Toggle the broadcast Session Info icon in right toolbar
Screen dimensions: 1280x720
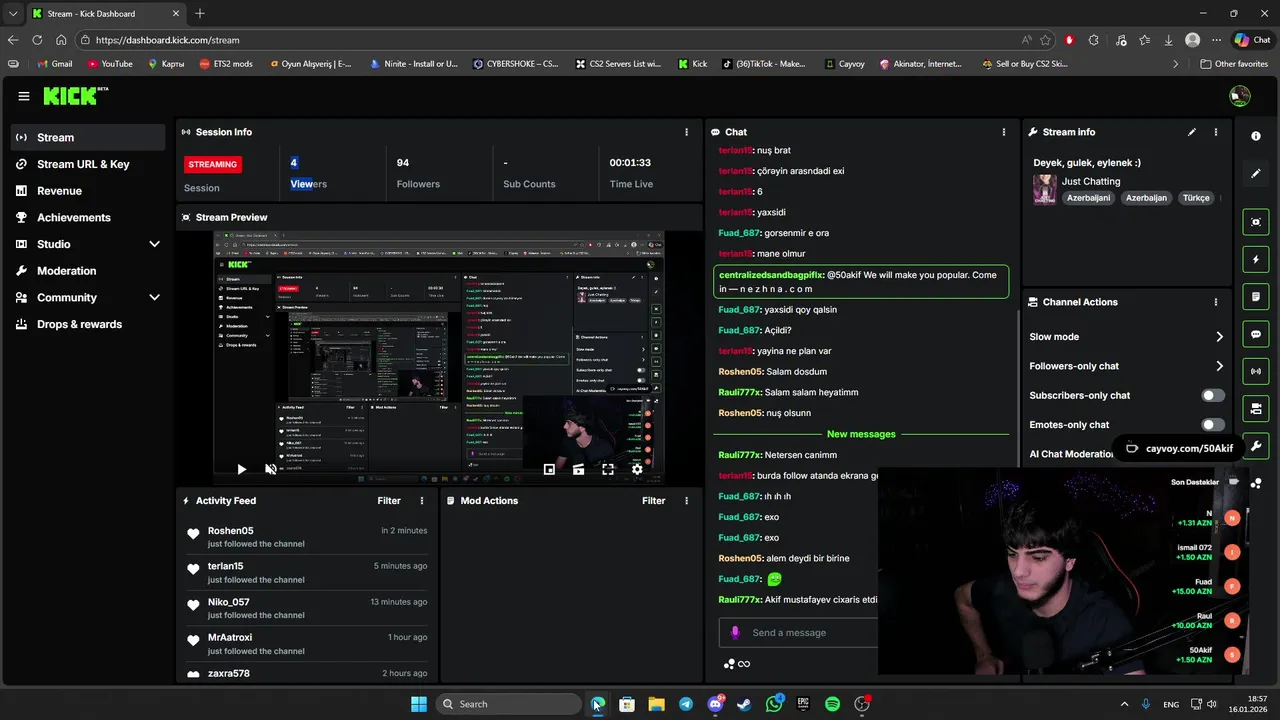(1256, 371)
